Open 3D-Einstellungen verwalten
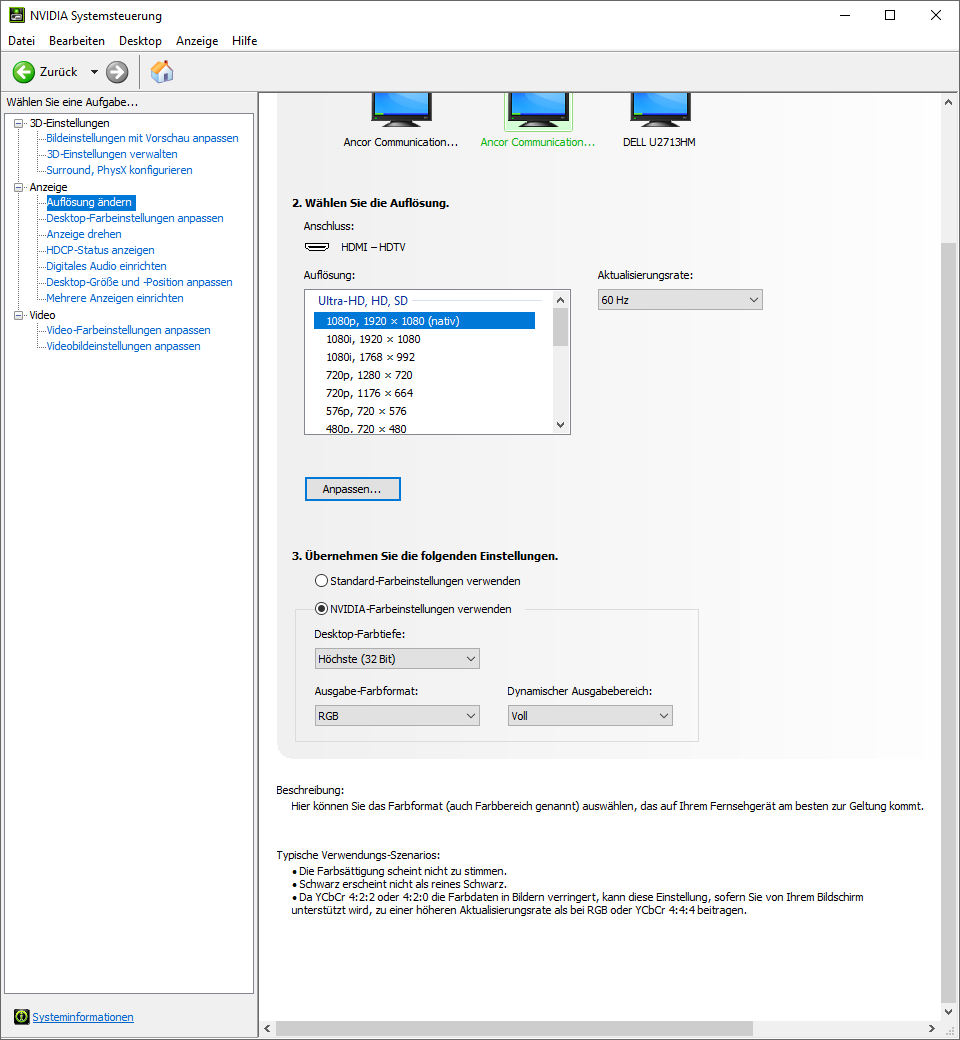Viewport: 960px width, 1040px height. pos(111,154)
